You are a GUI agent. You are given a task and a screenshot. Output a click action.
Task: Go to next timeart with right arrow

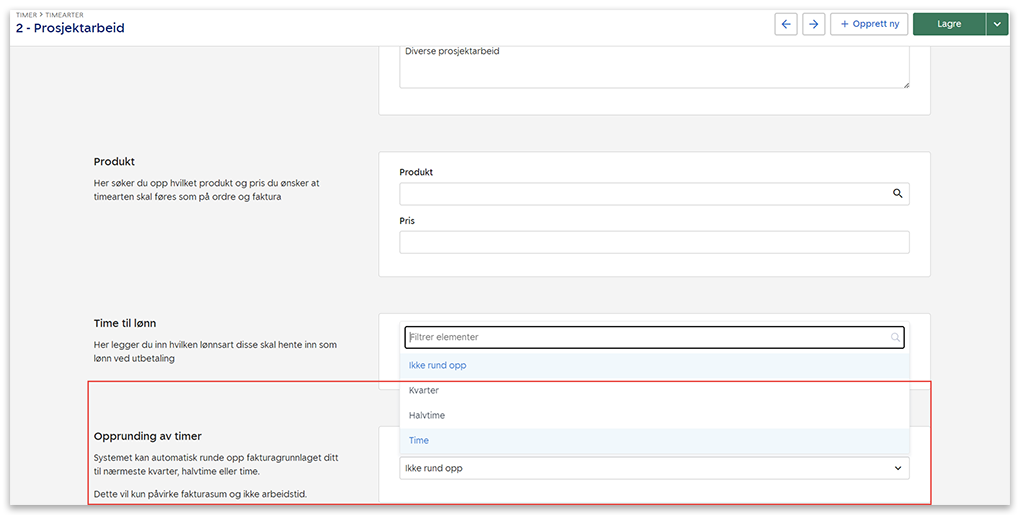point(813,24)
